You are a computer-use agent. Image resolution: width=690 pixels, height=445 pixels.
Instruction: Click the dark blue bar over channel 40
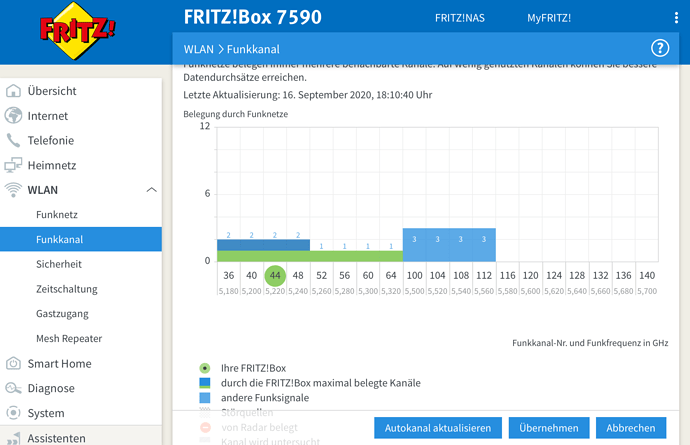pos(252,245)
